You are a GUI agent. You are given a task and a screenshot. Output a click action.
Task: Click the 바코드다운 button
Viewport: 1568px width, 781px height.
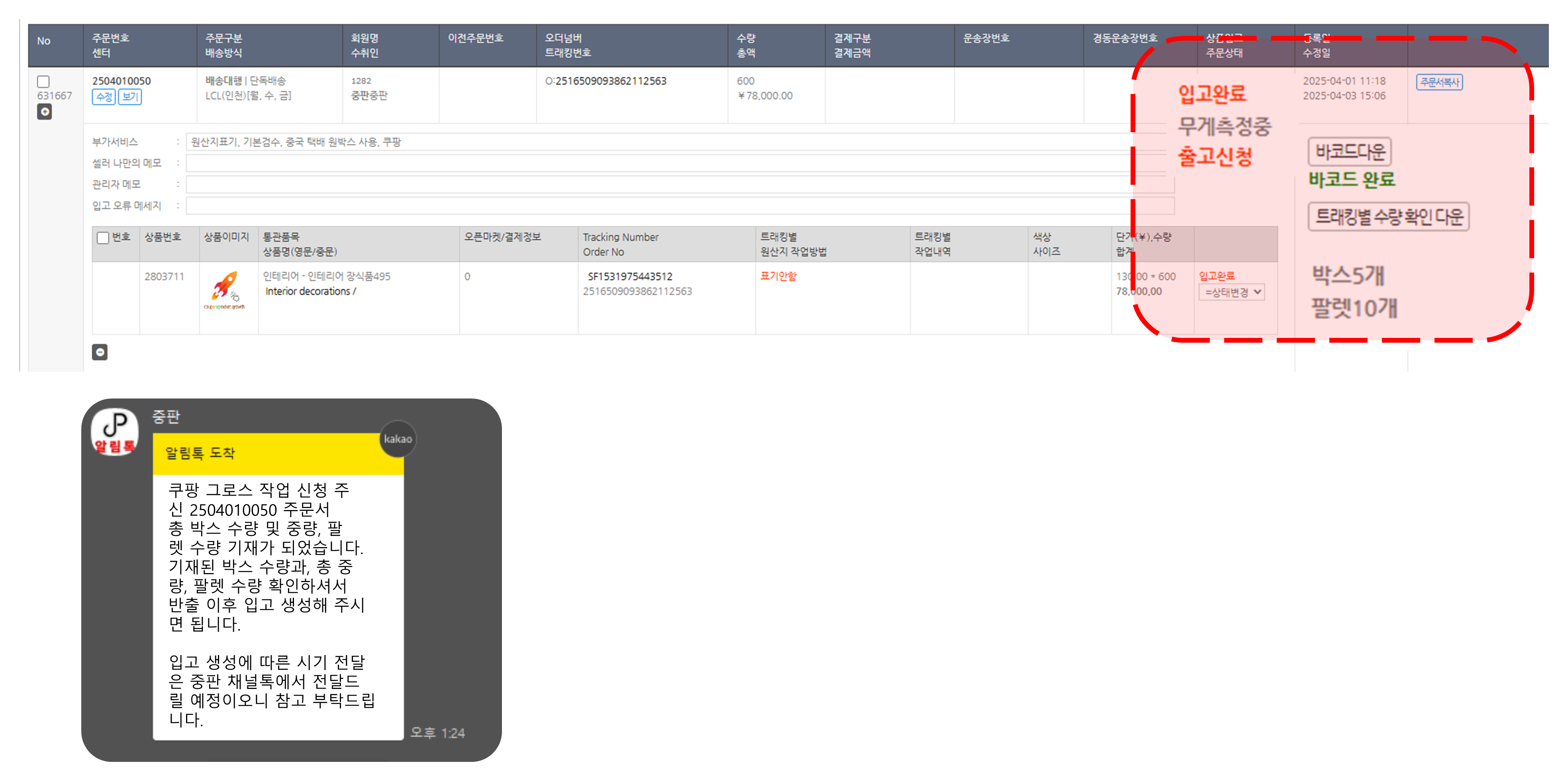tap(1349, 151)
